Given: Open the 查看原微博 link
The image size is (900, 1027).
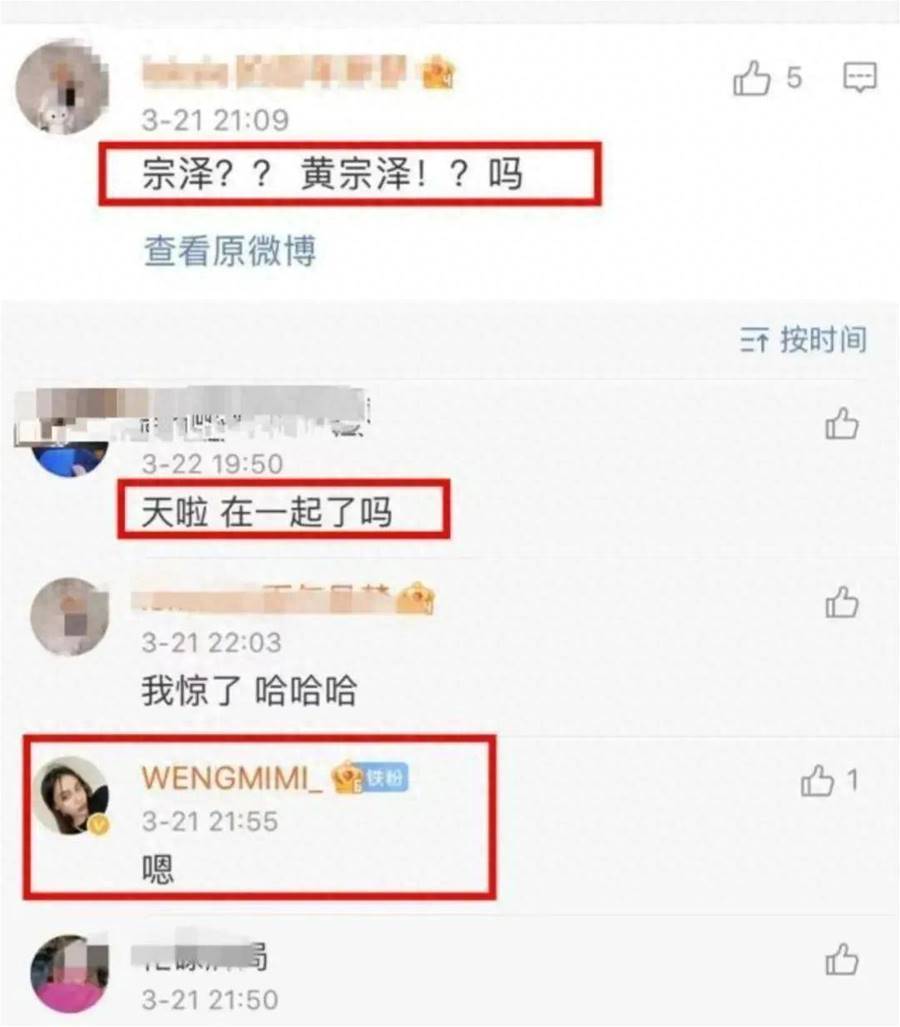Looking at the screenshot, I should [230, 251].
